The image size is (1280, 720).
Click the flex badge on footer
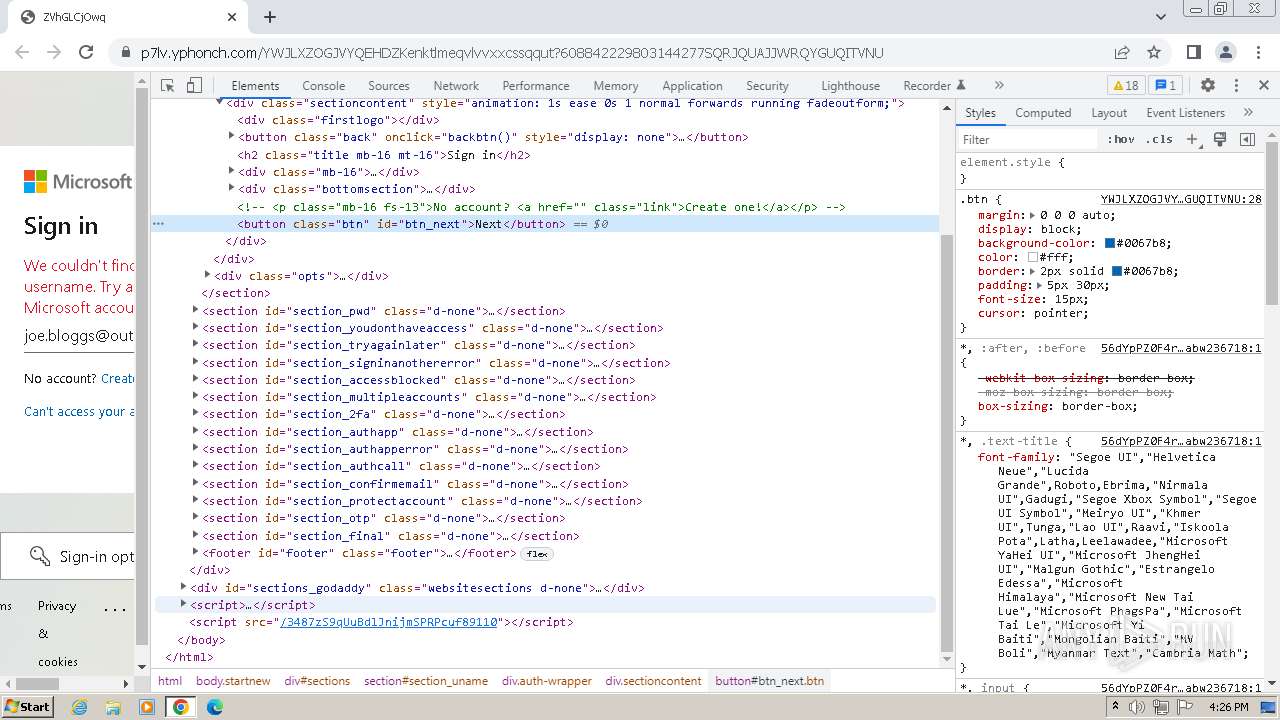tap(538, 553)
